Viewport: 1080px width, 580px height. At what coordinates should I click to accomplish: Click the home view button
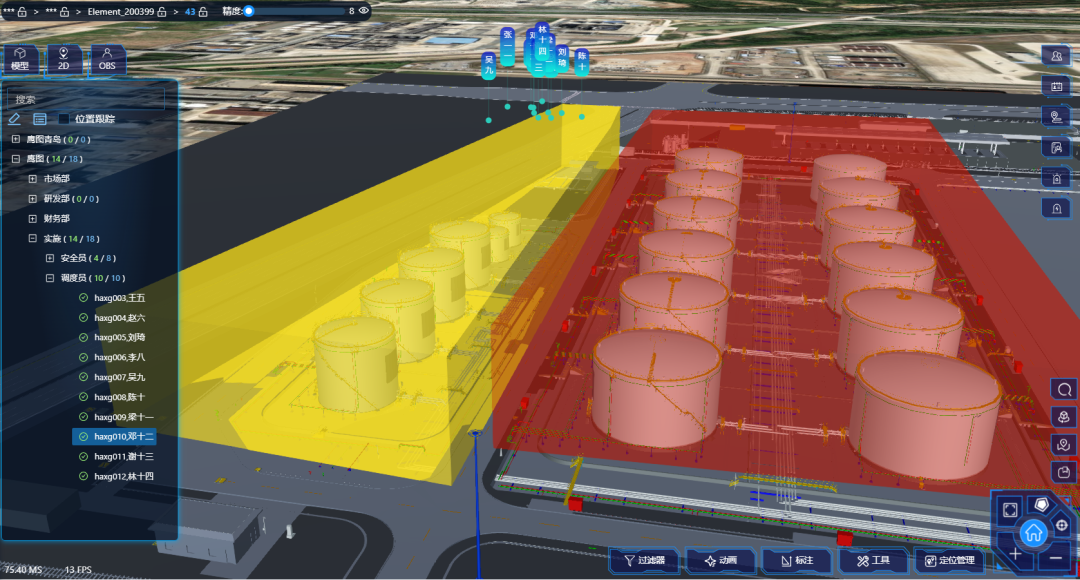[1035, 531]
